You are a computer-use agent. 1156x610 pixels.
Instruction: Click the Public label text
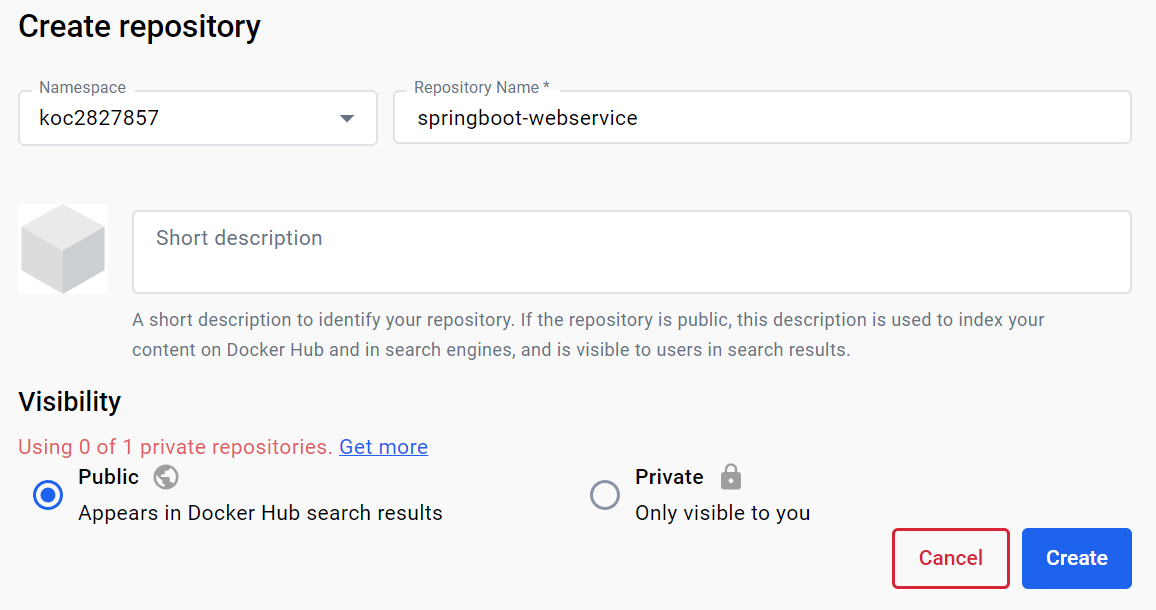(x=108, y=477)
